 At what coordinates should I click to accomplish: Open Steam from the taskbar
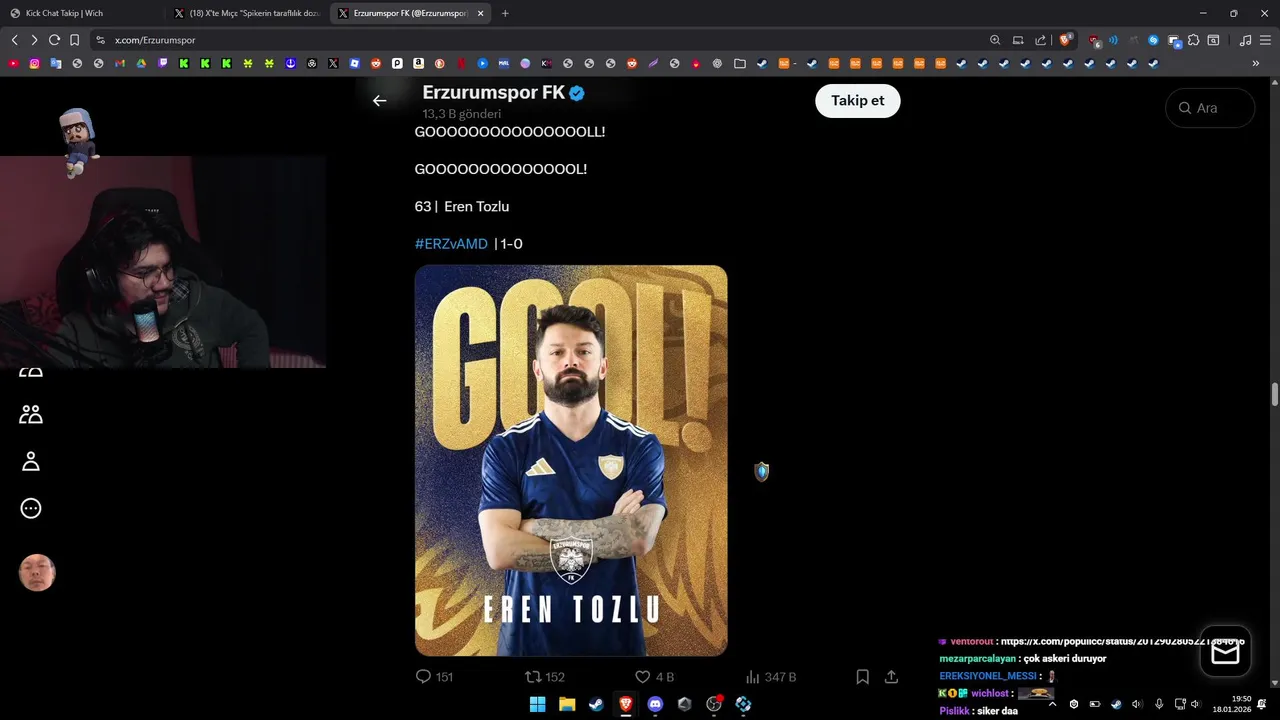point(596,704)
